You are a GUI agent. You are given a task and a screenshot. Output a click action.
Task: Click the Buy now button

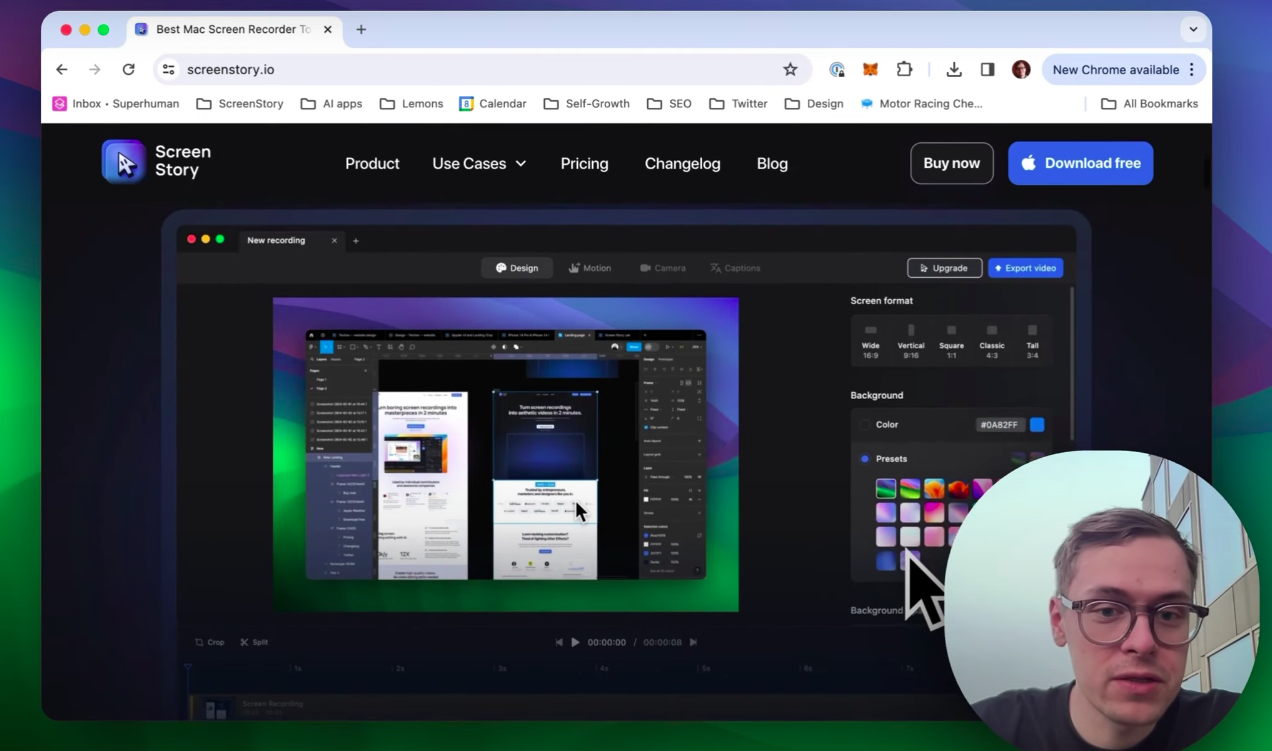(952, 163)
